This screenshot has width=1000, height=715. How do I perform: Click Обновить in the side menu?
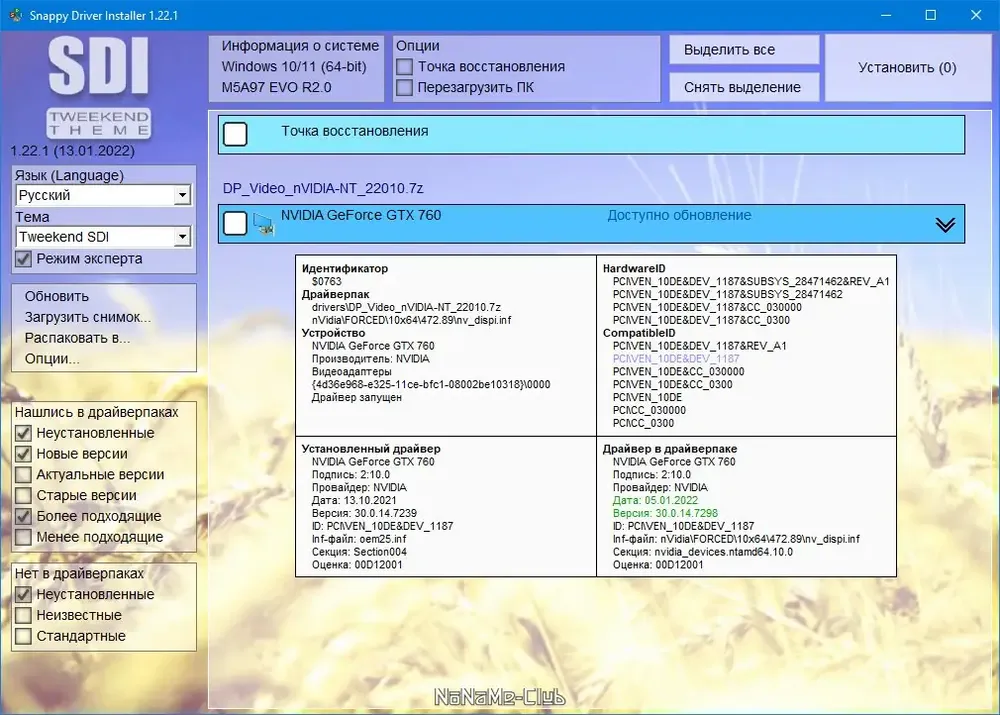(x=57, y=297)
